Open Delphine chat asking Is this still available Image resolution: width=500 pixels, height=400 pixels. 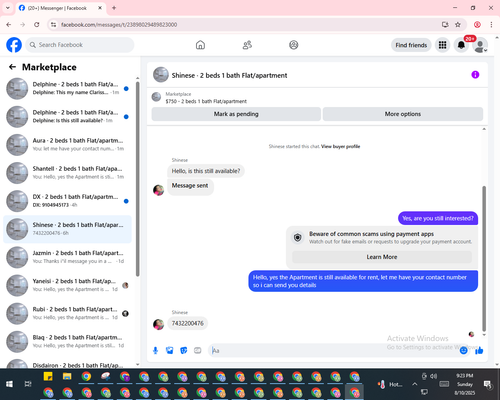(68, 117)
